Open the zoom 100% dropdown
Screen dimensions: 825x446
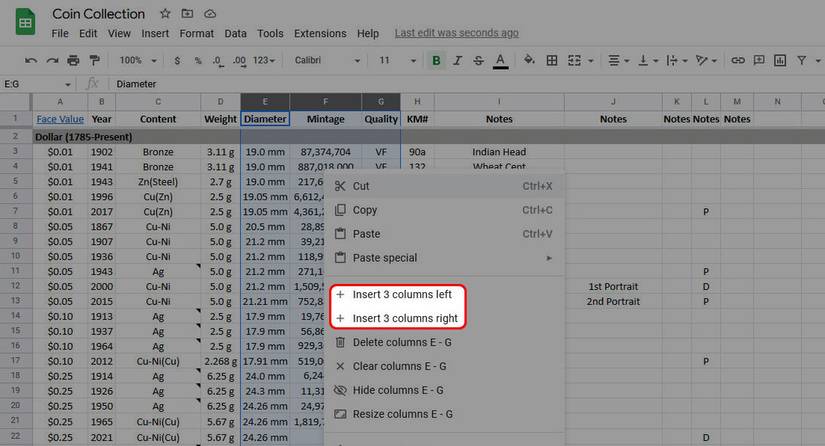137,61
